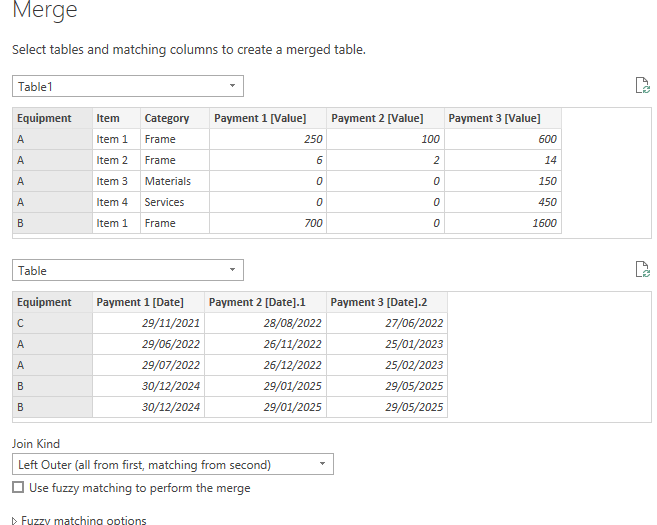This screenshot has width=657, height=525.
Task: Click the Item 3 cell
Action: coord(116,181)
